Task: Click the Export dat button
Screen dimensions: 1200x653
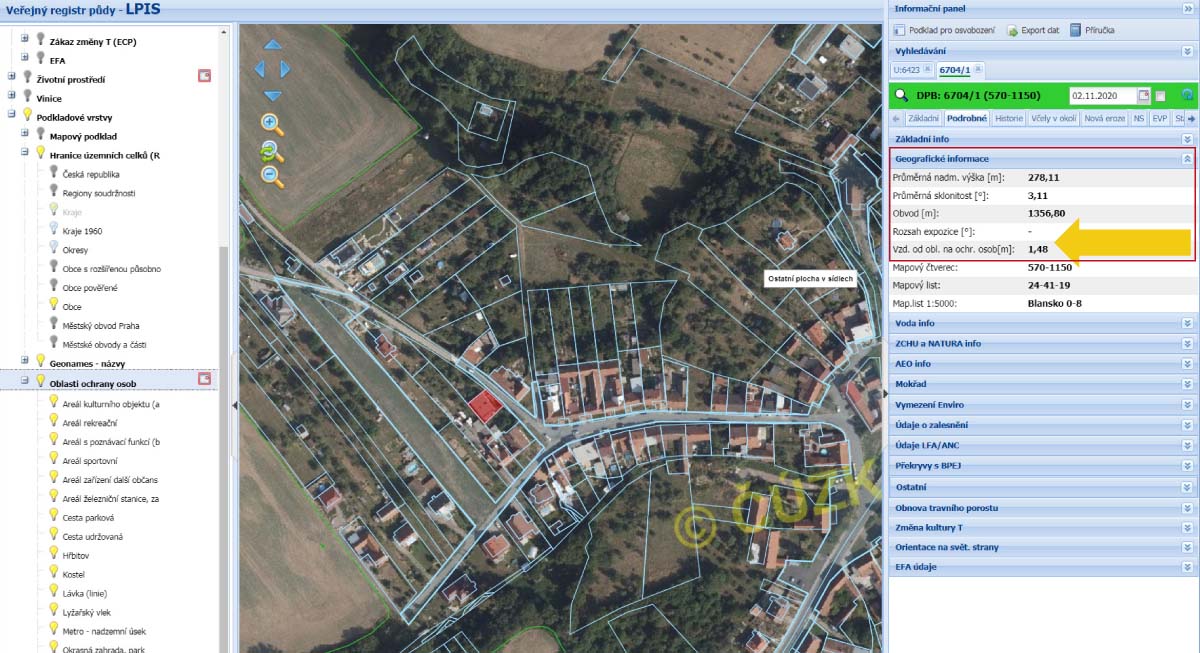Action: [1032, 30]
